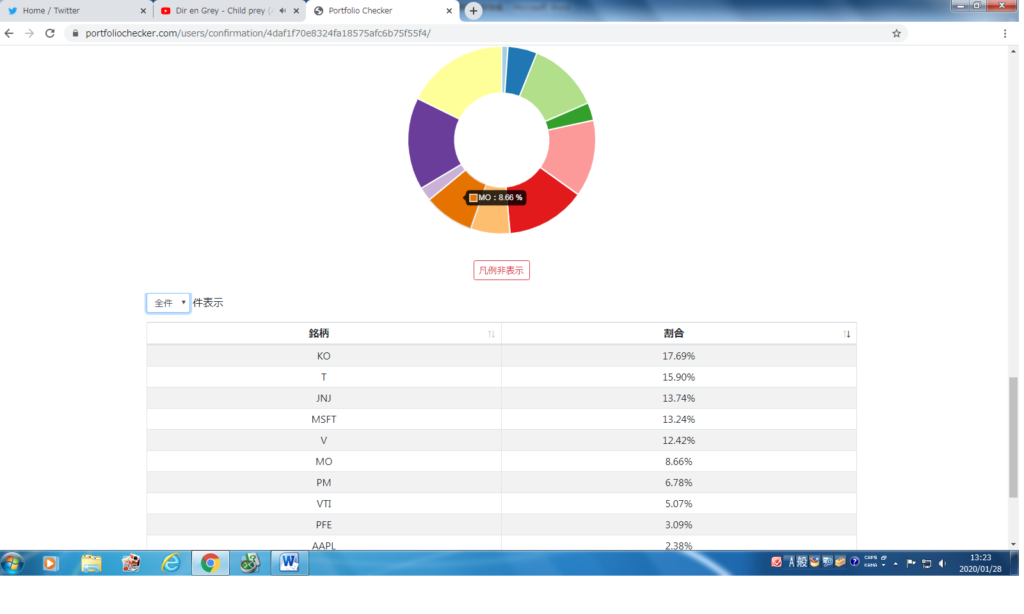Screen dimensions: 1024x614
Task: Open Windows Explorer folder from taskbar
Action: 91,563
